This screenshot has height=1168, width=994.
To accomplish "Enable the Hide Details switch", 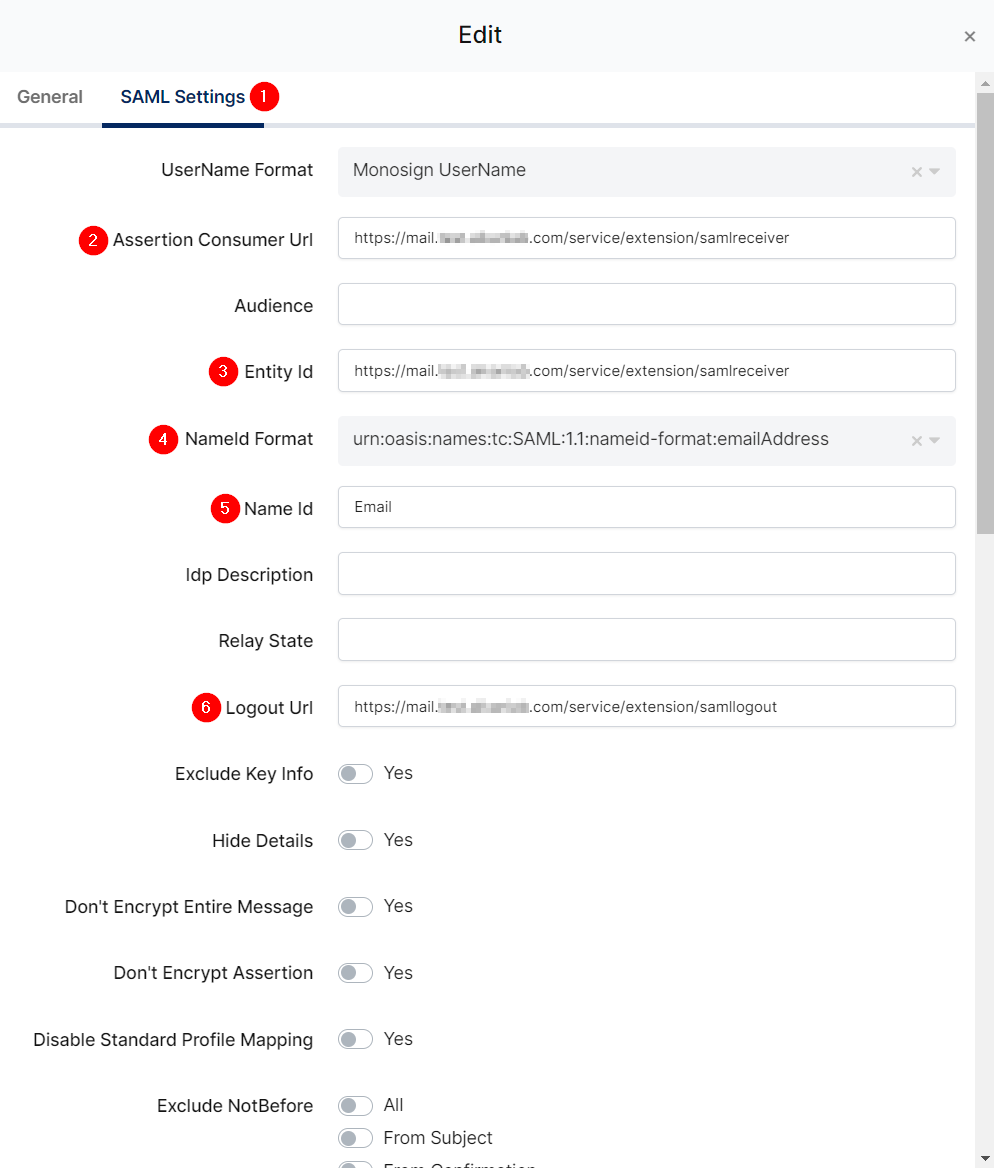I will click(x=355, y=841).
